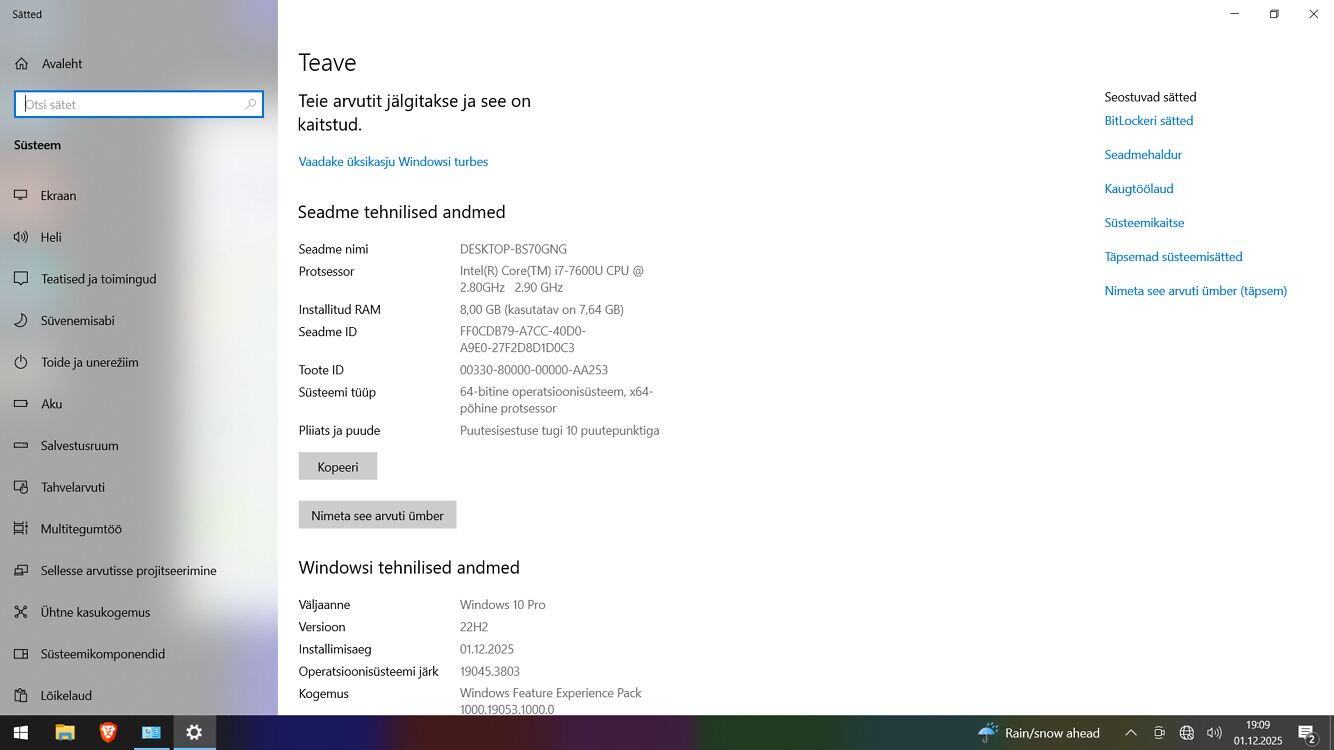Show hidden system tray icons
Viewport: 1334px width, 750px height.
pos(1131,733)
